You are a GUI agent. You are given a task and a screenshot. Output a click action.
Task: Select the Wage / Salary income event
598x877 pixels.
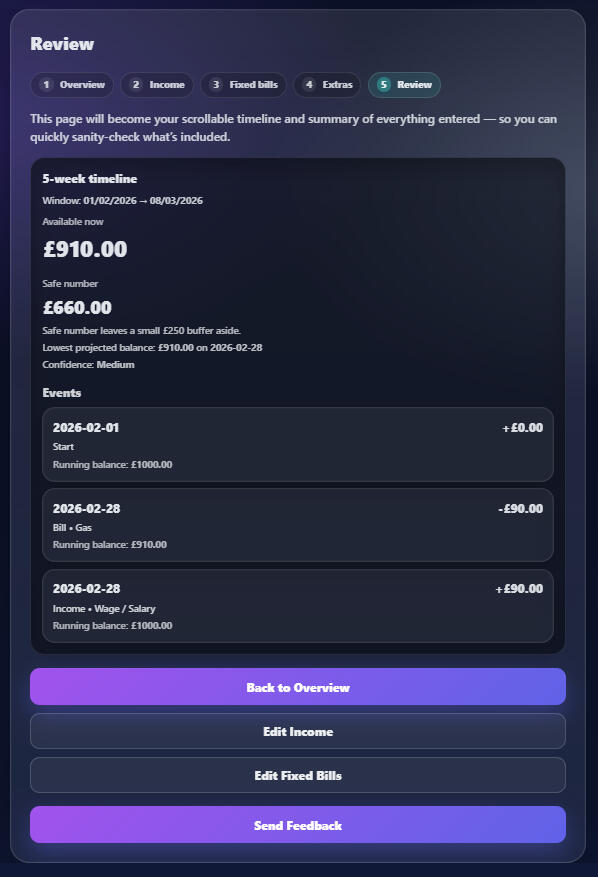[297, 606]
